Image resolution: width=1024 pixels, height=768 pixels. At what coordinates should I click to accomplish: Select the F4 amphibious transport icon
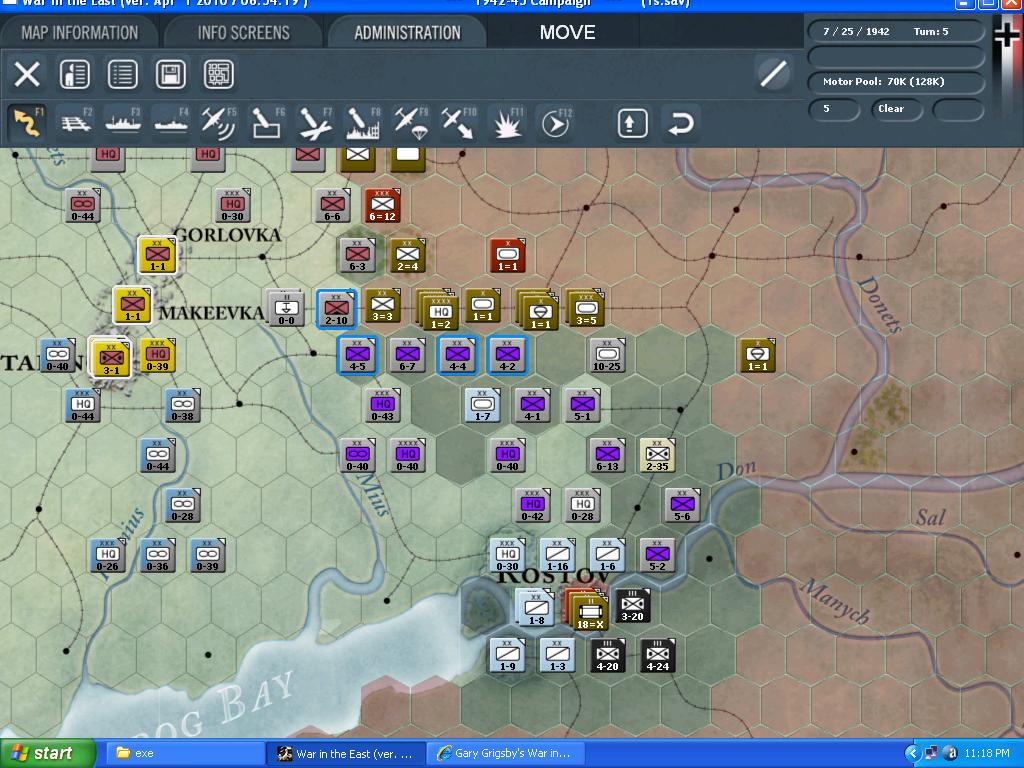(171, 123)
